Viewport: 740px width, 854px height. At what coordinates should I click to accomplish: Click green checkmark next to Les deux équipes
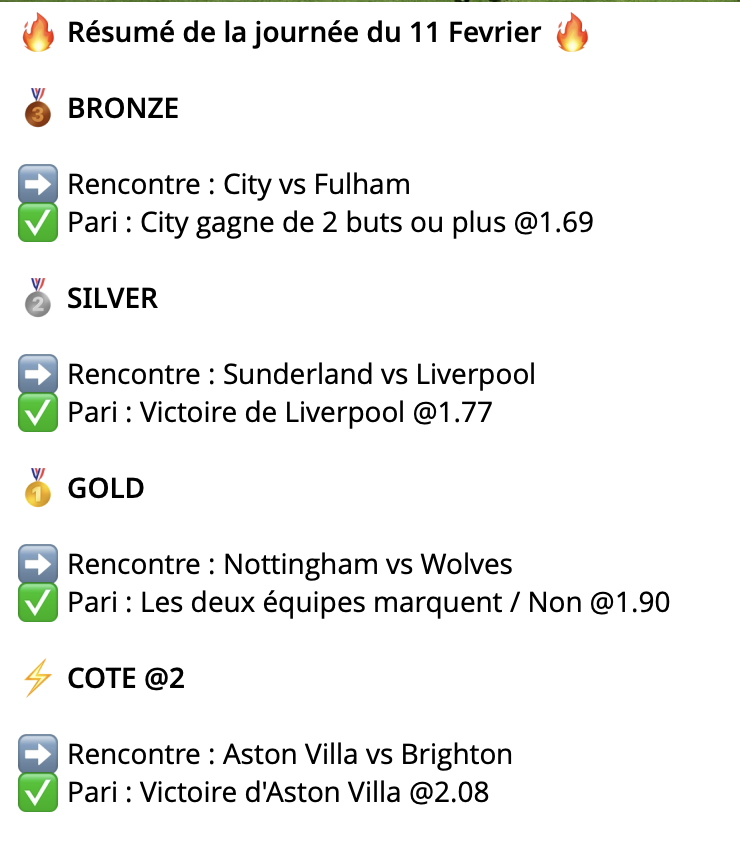pos(37,602)
